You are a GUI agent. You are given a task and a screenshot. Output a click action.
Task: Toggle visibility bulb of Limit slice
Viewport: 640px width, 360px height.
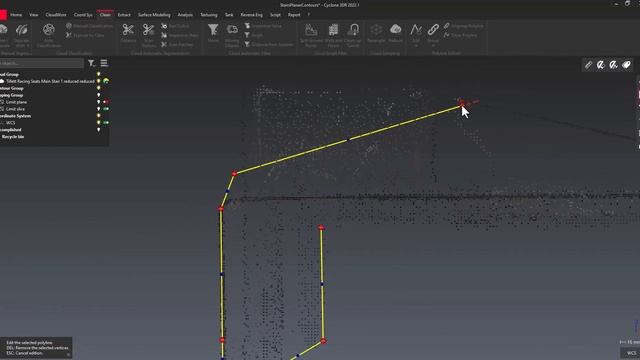pyautogui.click(x=98, y=109)
